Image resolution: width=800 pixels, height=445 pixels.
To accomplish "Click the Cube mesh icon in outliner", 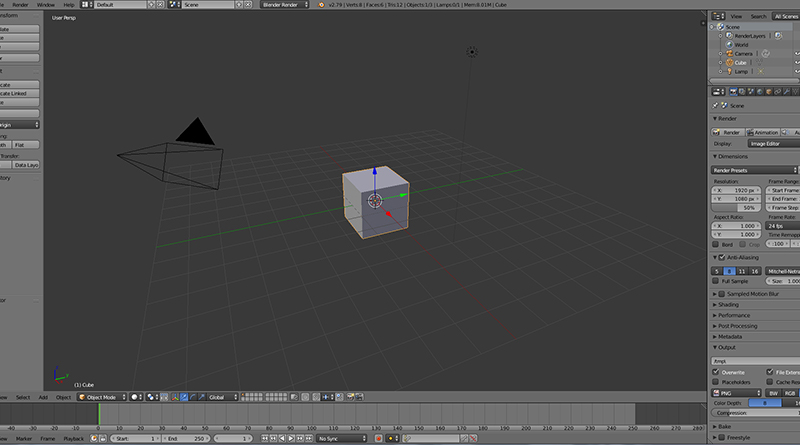I will (728, 62).
